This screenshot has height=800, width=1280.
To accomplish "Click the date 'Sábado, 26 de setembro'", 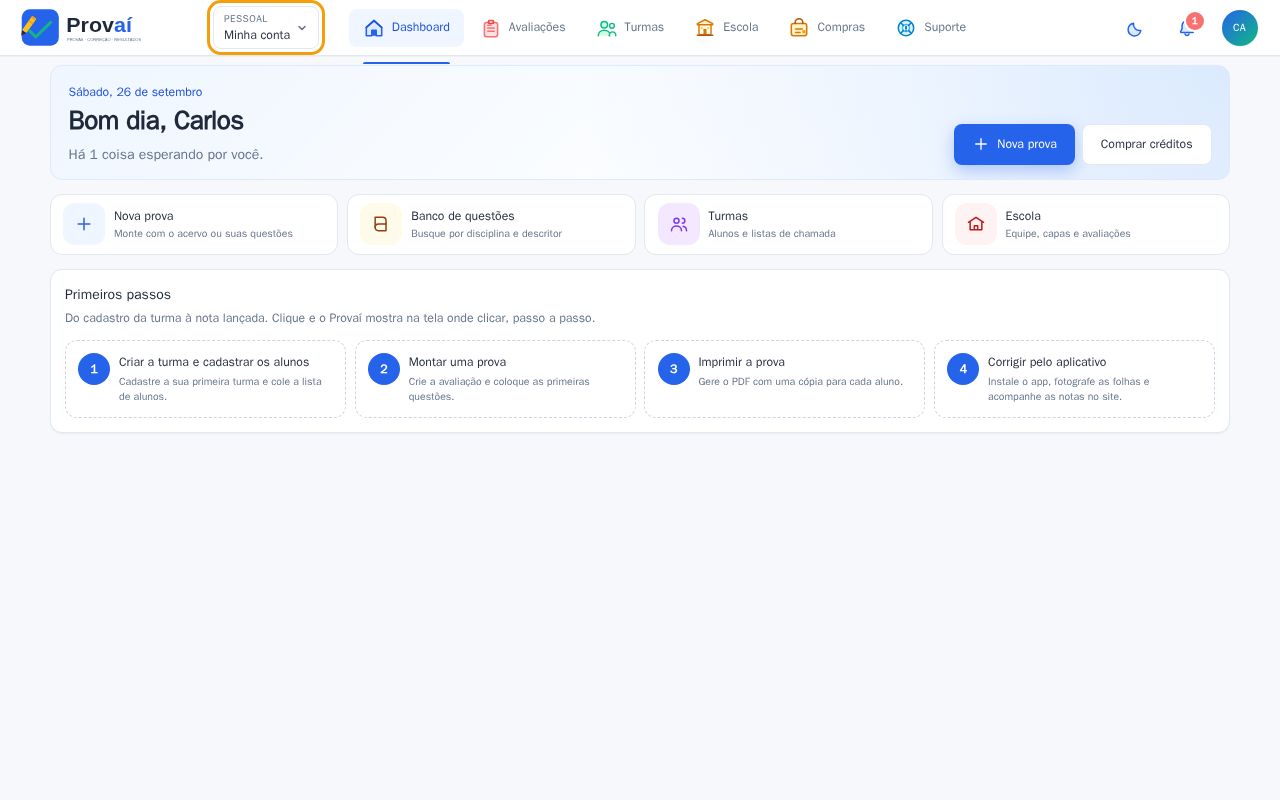I will pyautogui.click(x=135, y=92).
